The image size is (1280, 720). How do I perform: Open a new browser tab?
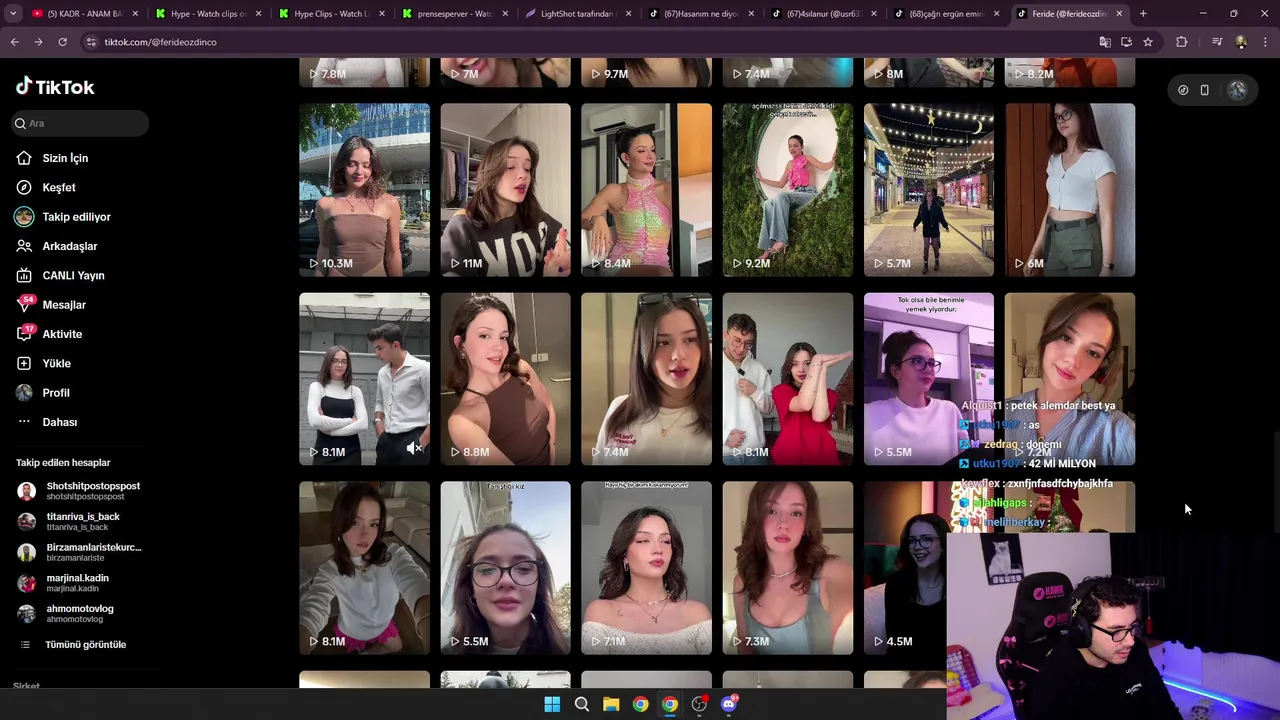tap(1143, 14)
